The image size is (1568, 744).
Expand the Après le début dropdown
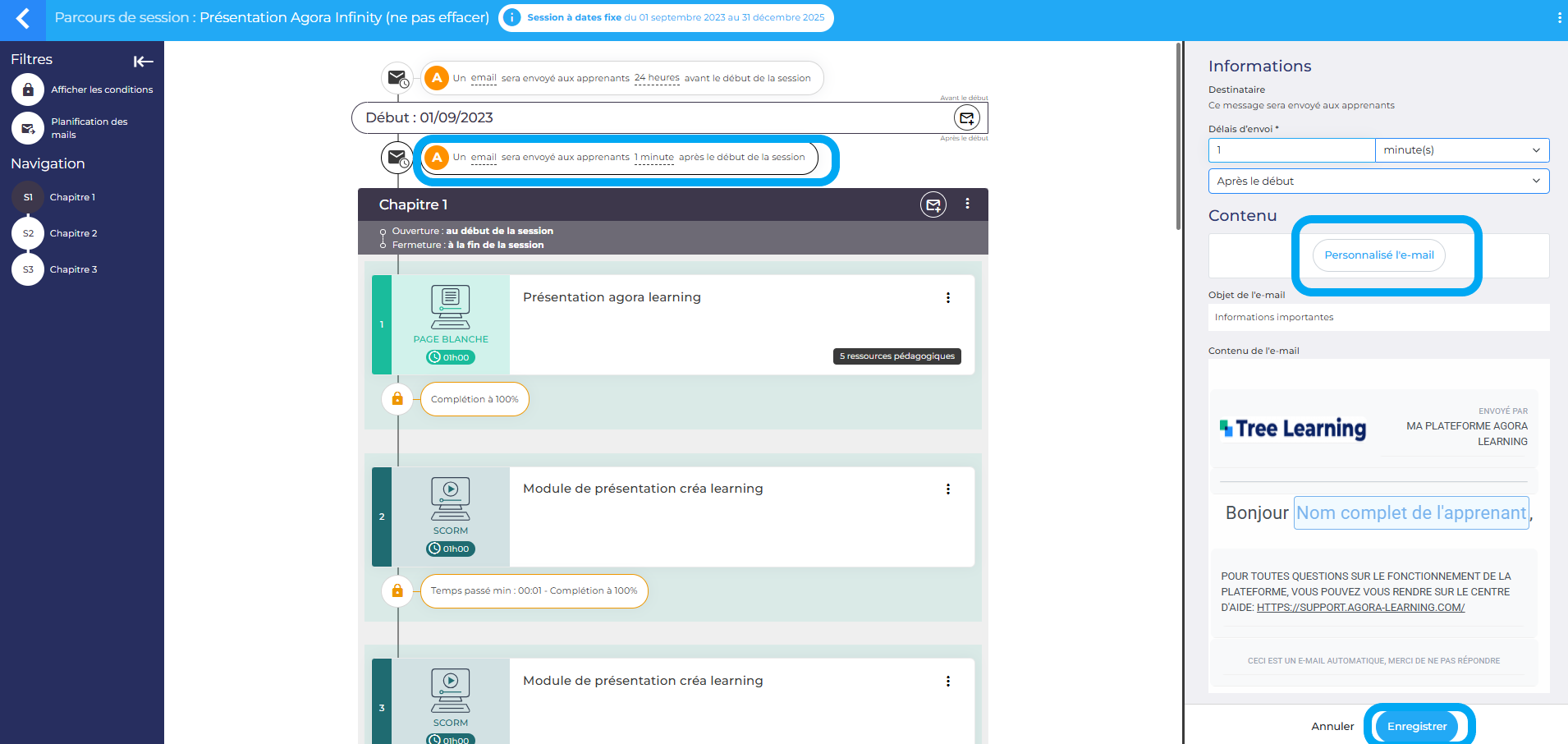pyautogui.click(x=1378, y=181)
